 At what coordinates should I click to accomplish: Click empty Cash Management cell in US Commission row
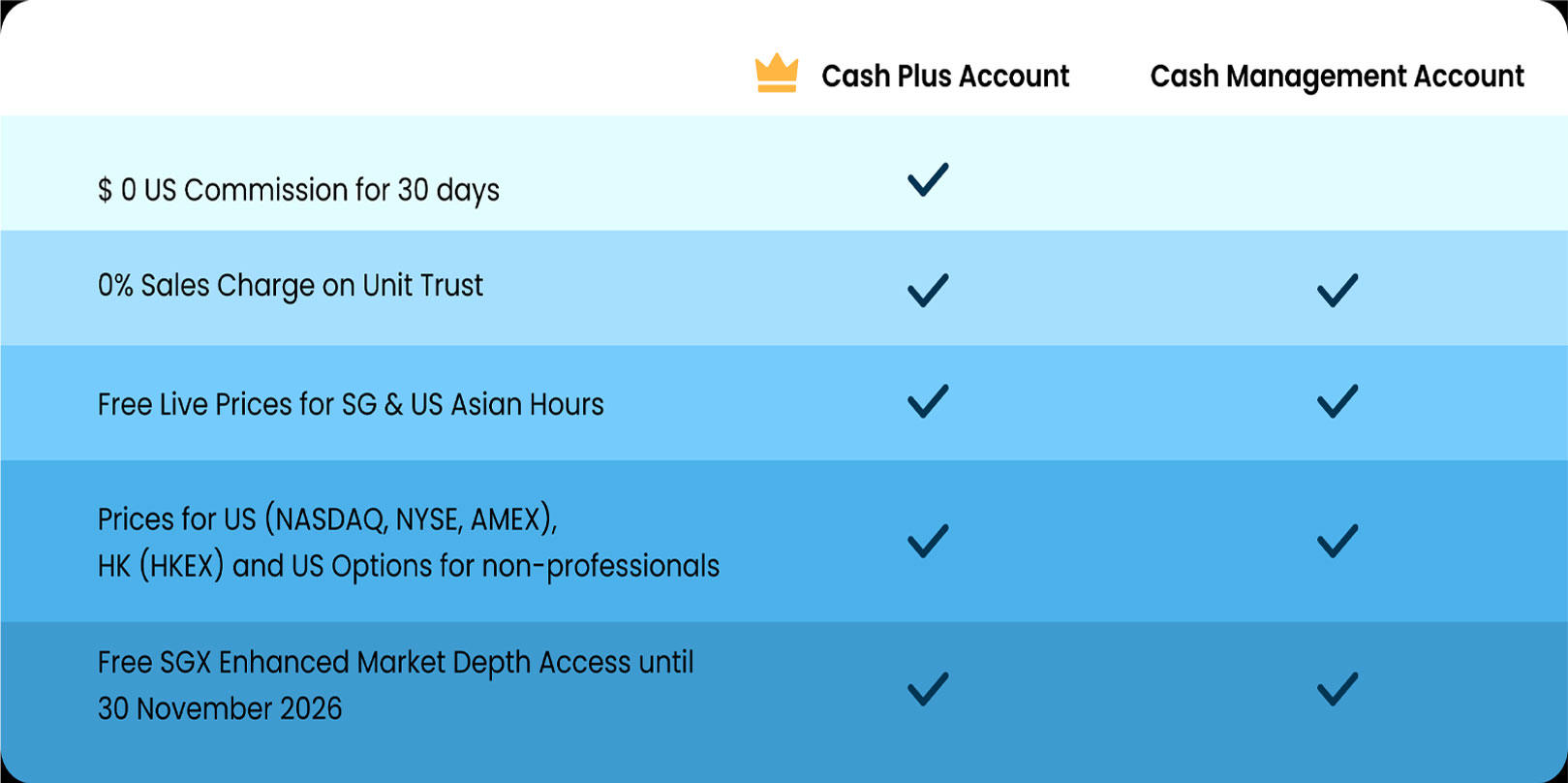pyautogui.click(x=1337, y=179)
